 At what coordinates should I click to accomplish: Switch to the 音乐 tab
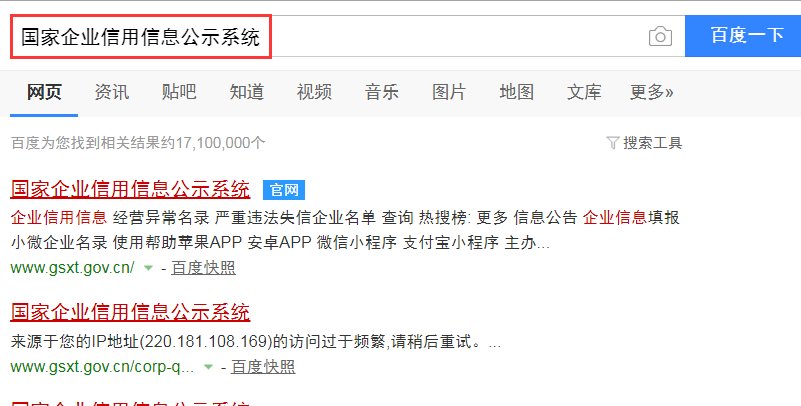(382, 92)
